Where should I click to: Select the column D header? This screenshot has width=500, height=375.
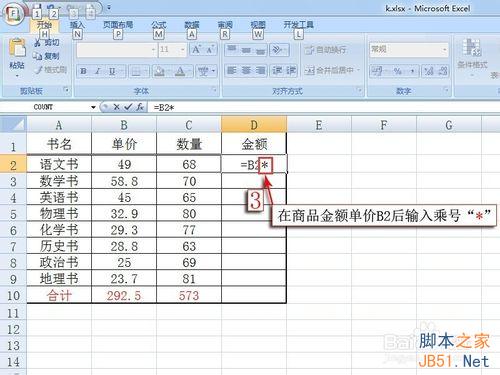(254, 125)
